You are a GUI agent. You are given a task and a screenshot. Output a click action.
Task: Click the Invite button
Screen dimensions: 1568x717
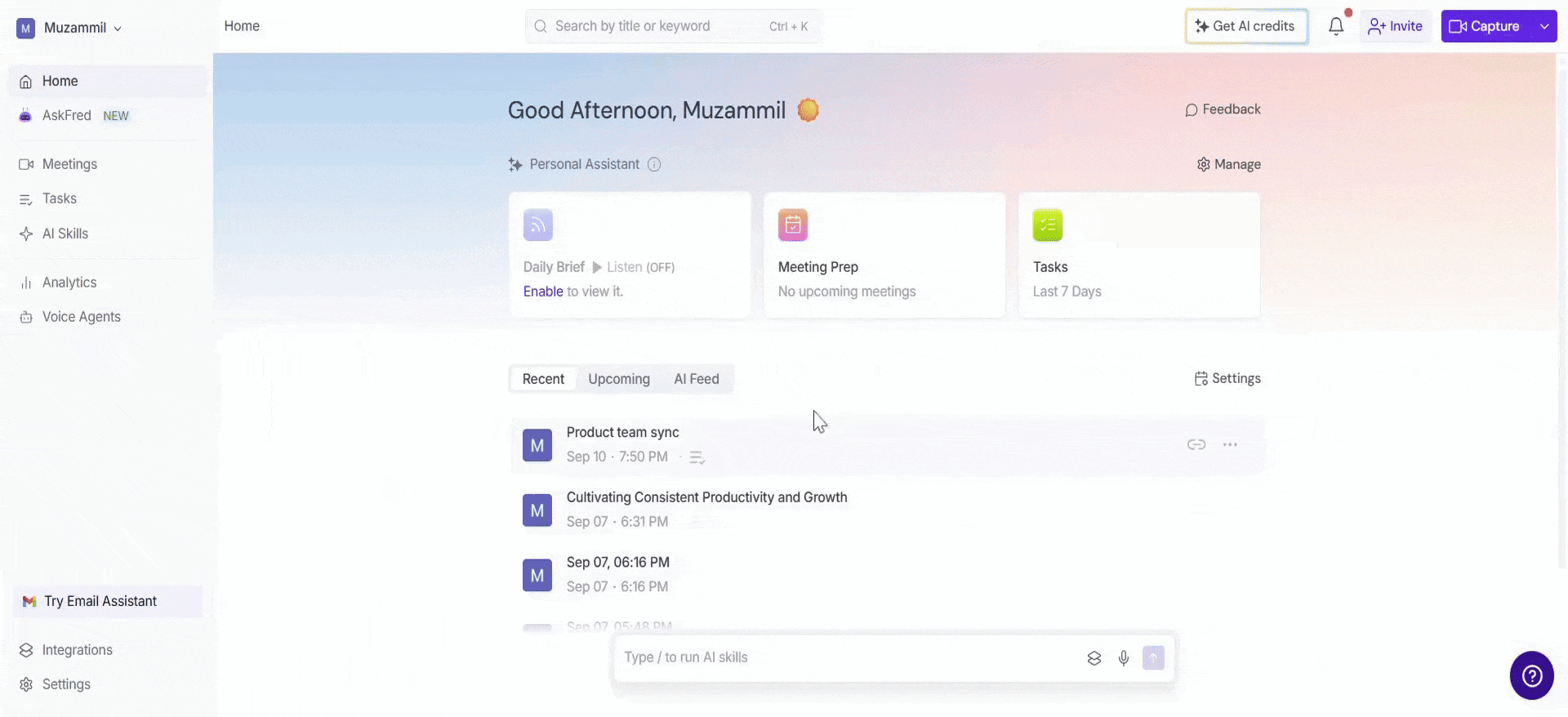[1395, 26]
